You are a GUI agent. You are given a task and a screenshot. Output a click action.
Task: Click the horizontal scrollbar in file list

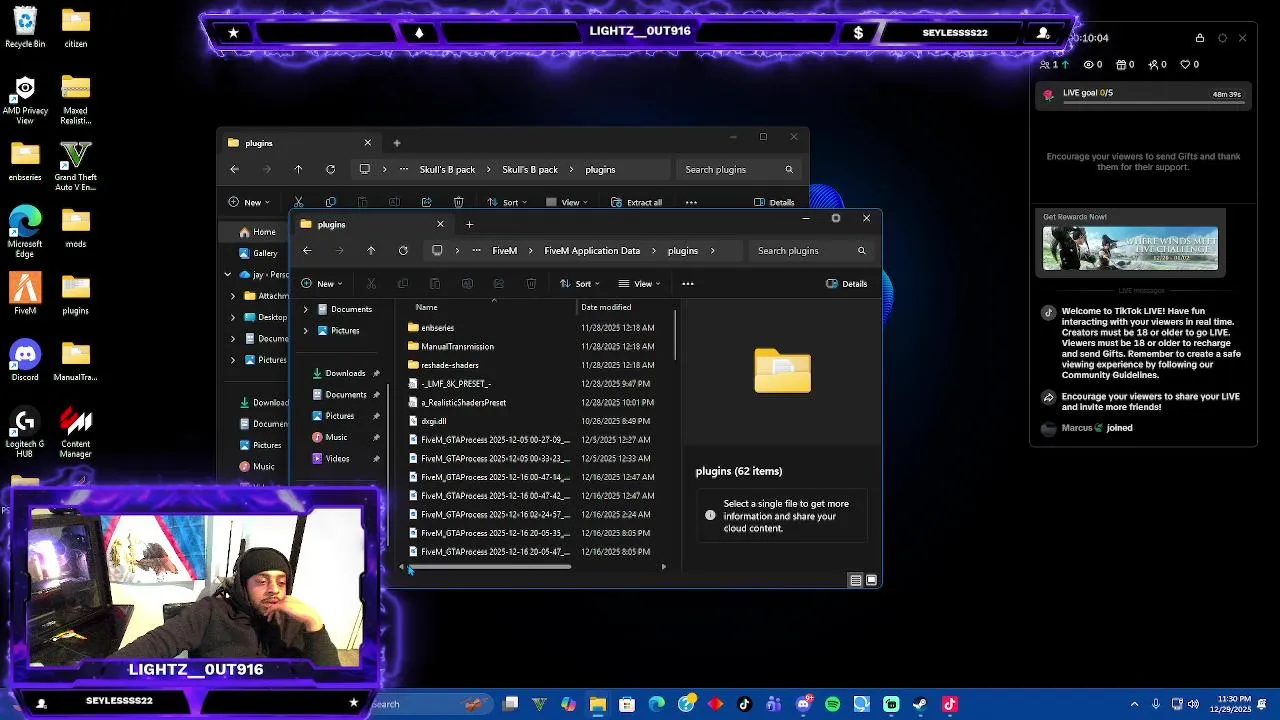click(490, 568)
